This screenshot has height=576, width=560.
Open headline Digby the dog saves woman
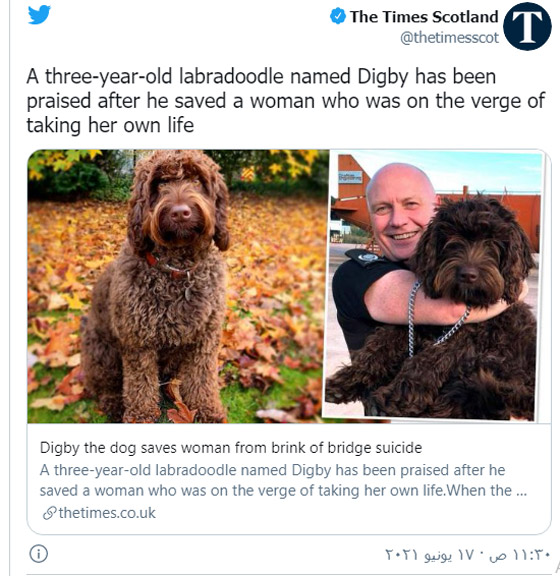coord(231,448)
